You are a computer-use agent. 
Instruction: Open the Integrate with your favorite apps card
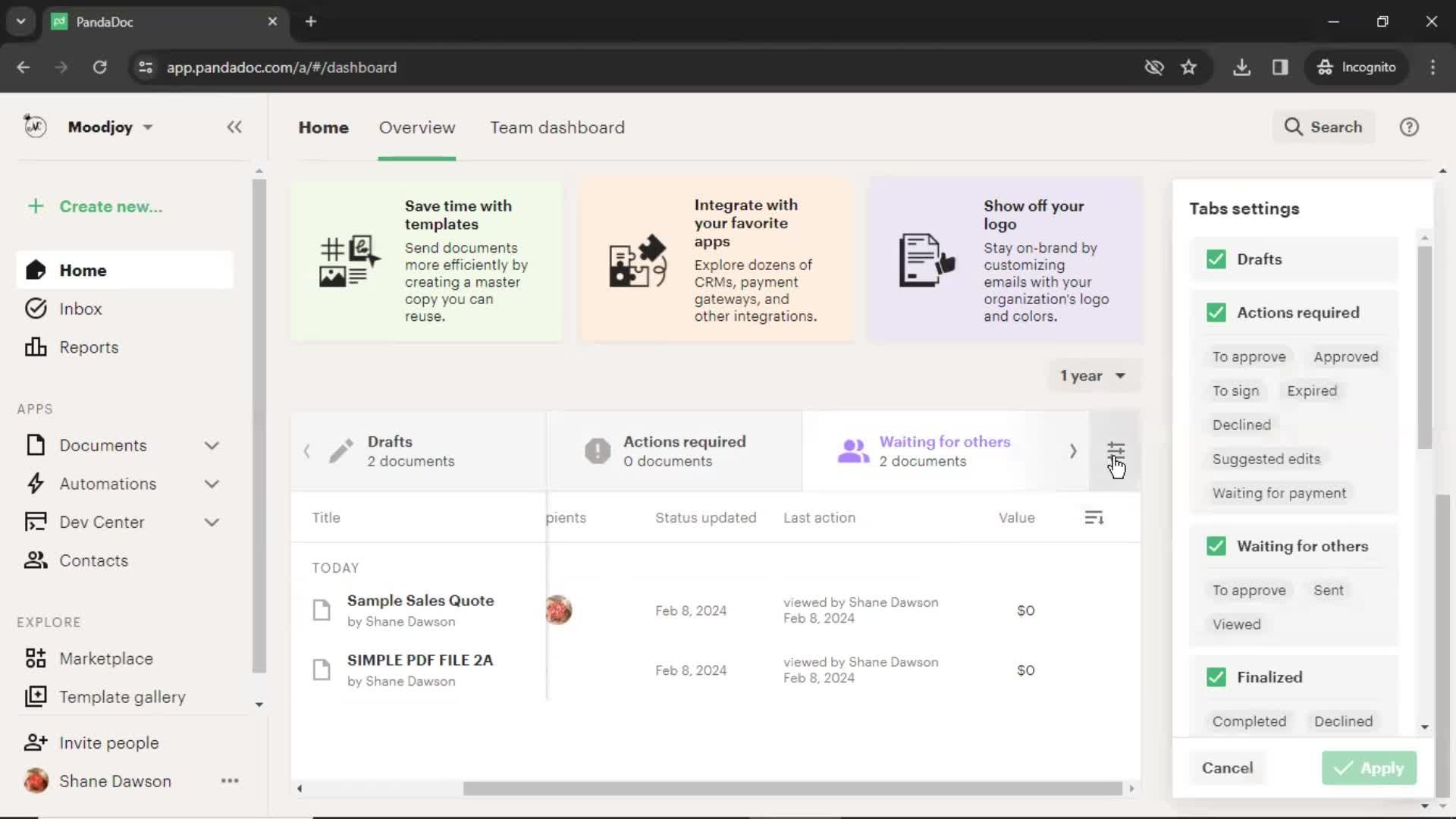click(x=716, y=260)
